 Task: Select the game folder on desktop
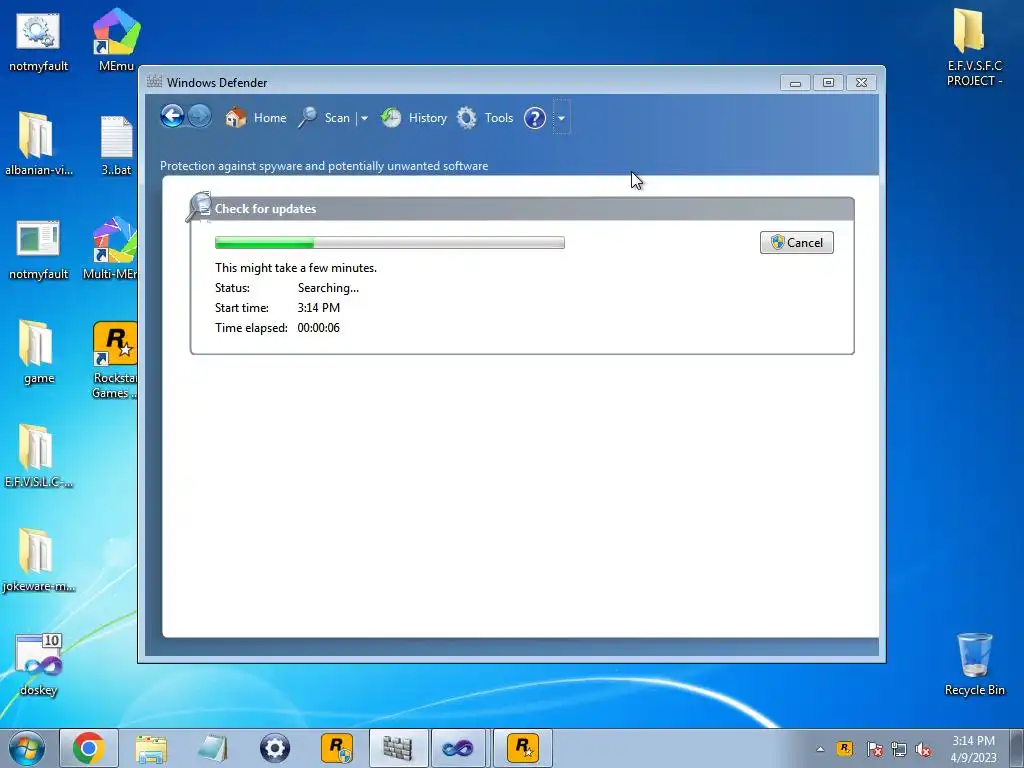[x=38, y=353]
